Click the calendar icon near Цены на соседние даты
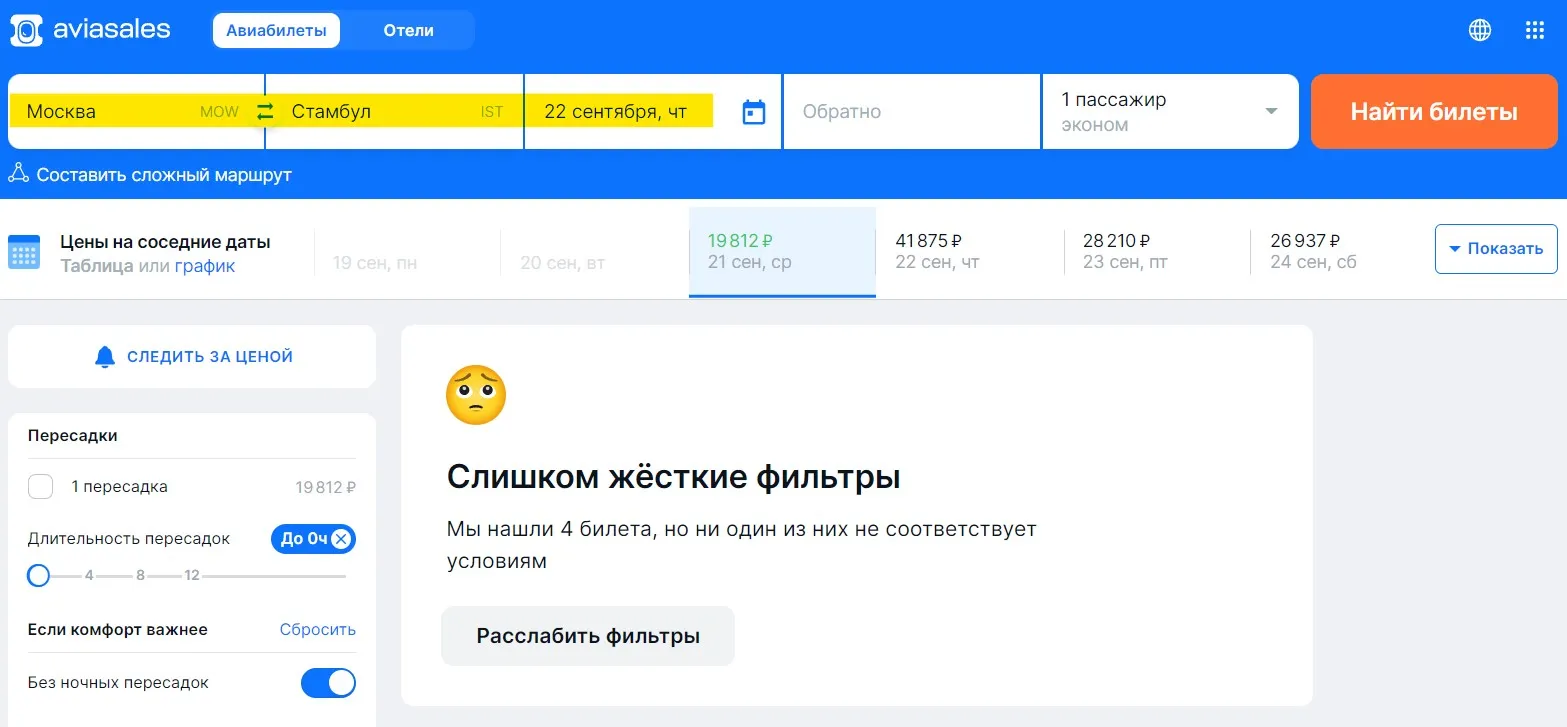Image resolution: width=1567 pixels, height=727 pixels. coord(25,252)
